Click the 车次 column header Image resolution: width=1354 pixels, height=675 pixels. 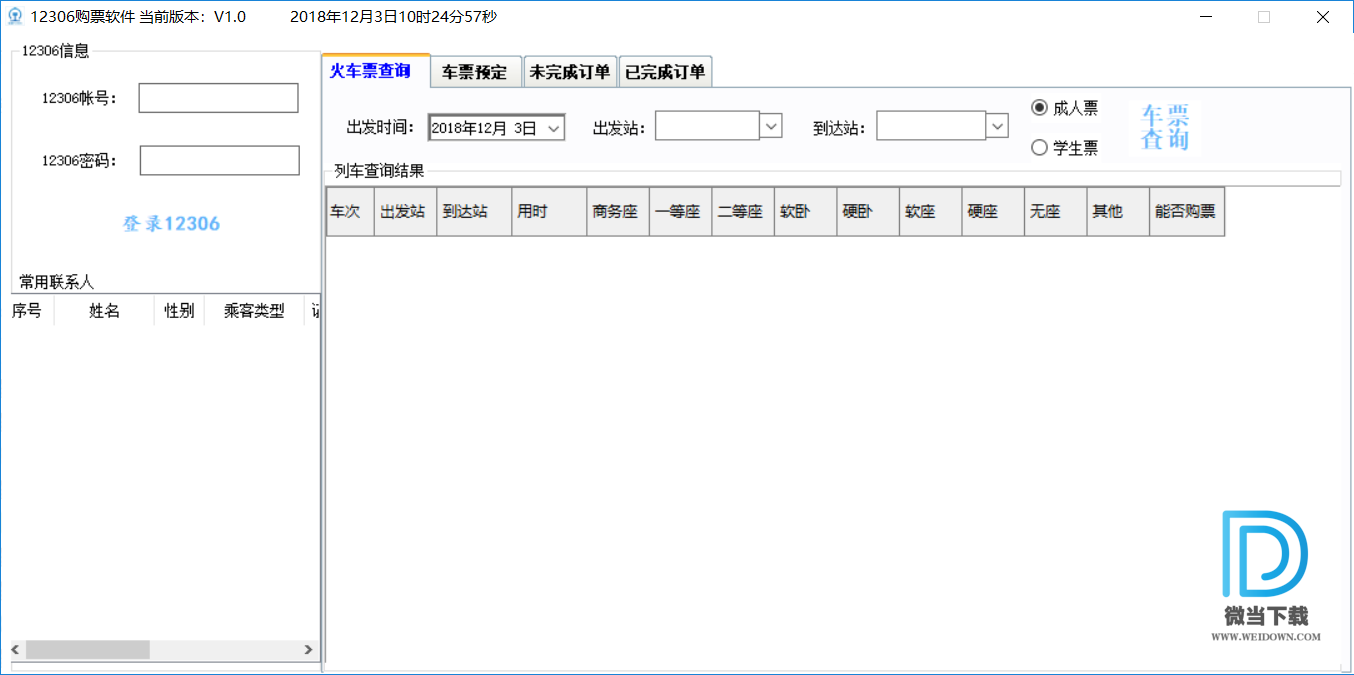[x=350, y=212]
